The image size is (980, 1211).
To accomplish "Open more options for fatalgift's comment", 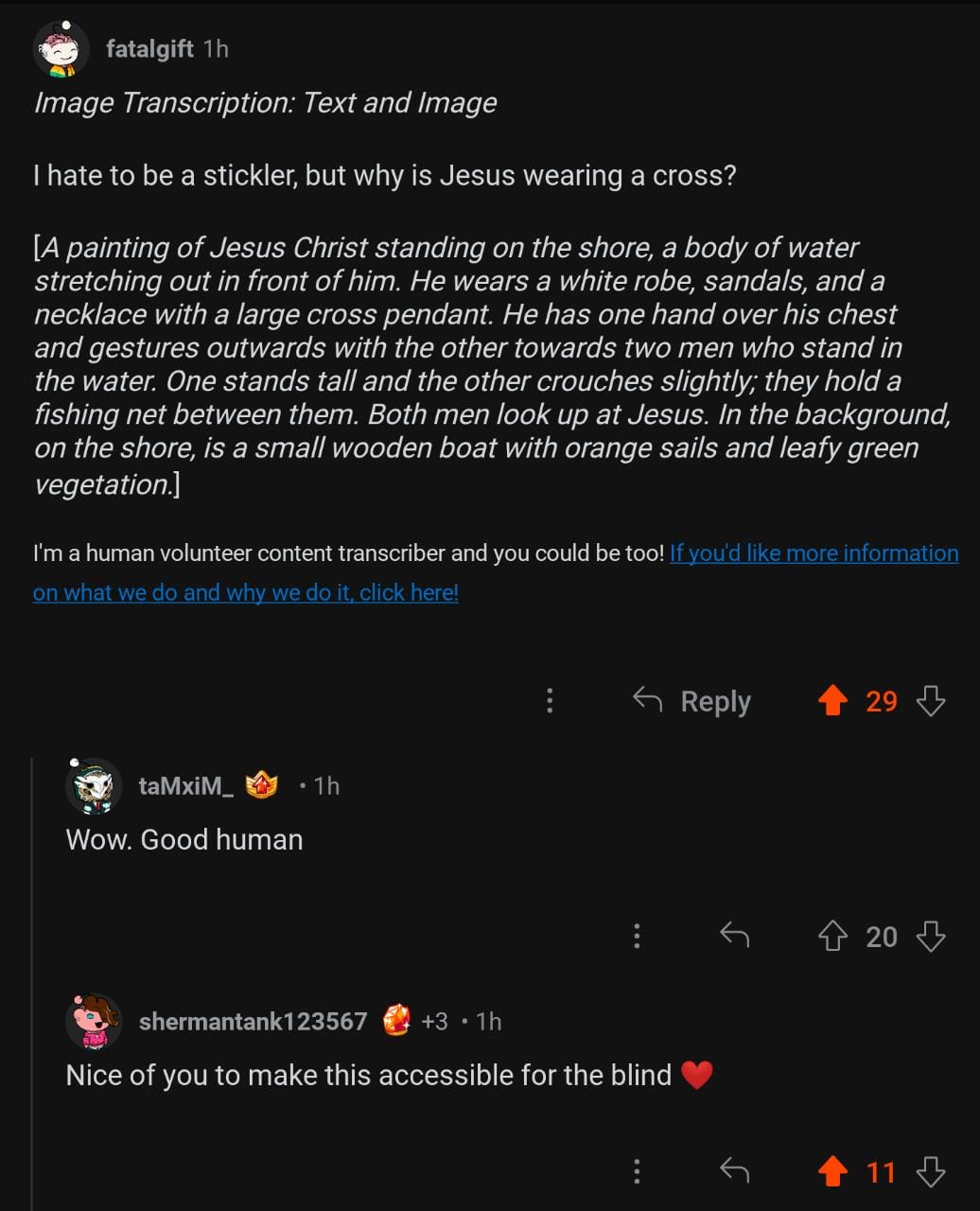I will point(550,701).
